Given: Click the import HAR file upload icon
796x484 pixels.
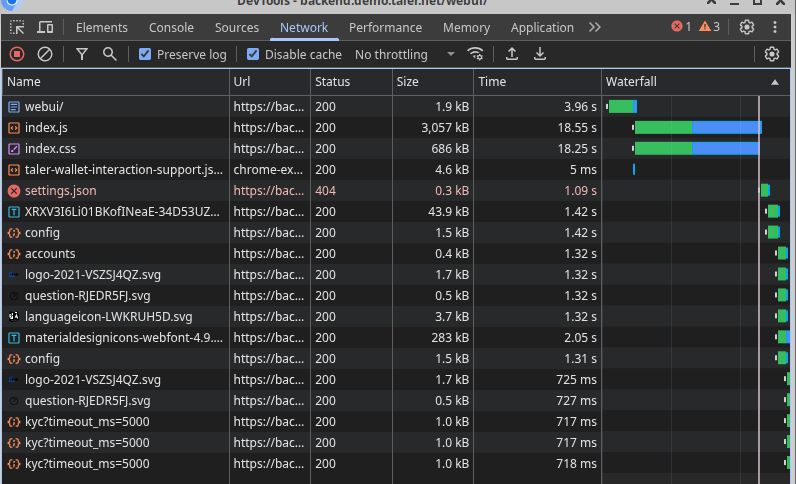Looking at the screenshot, I should [512, 54].
